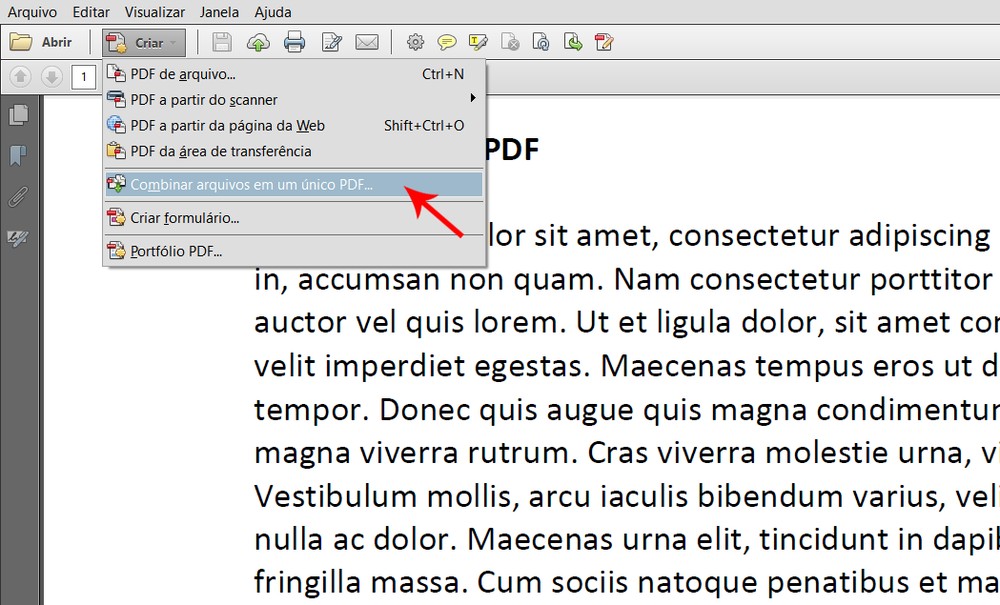Open the Janela menu

[219, 12]
